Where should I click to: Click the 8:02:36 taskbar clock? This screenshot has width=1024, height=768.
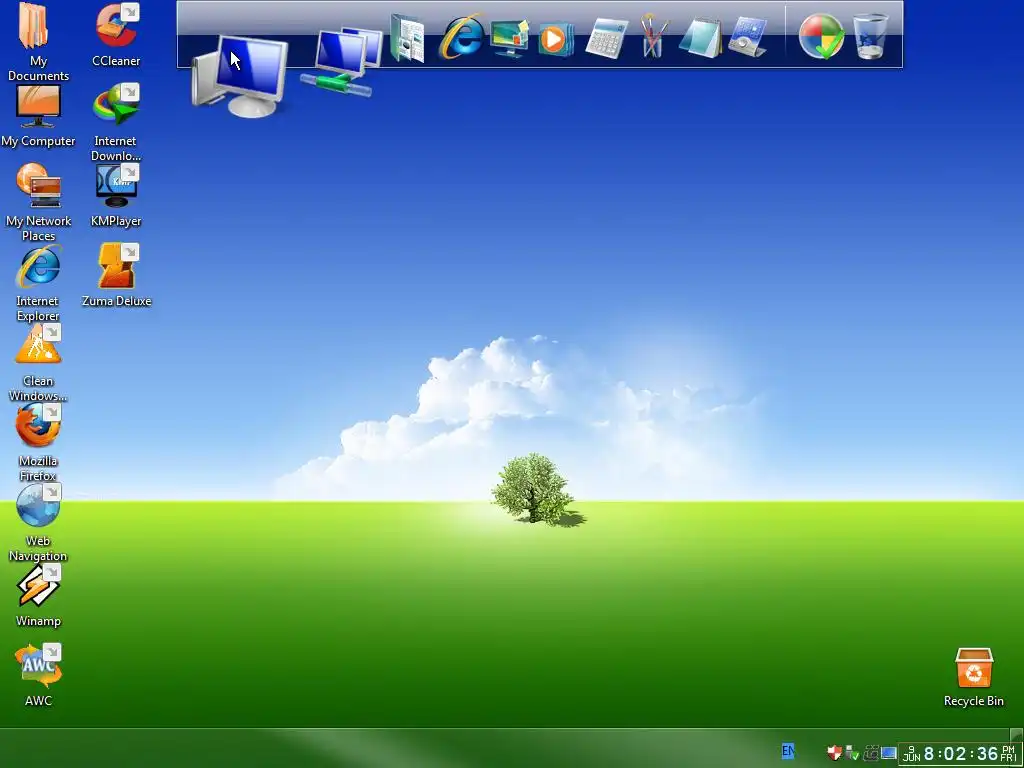(961, 754)
